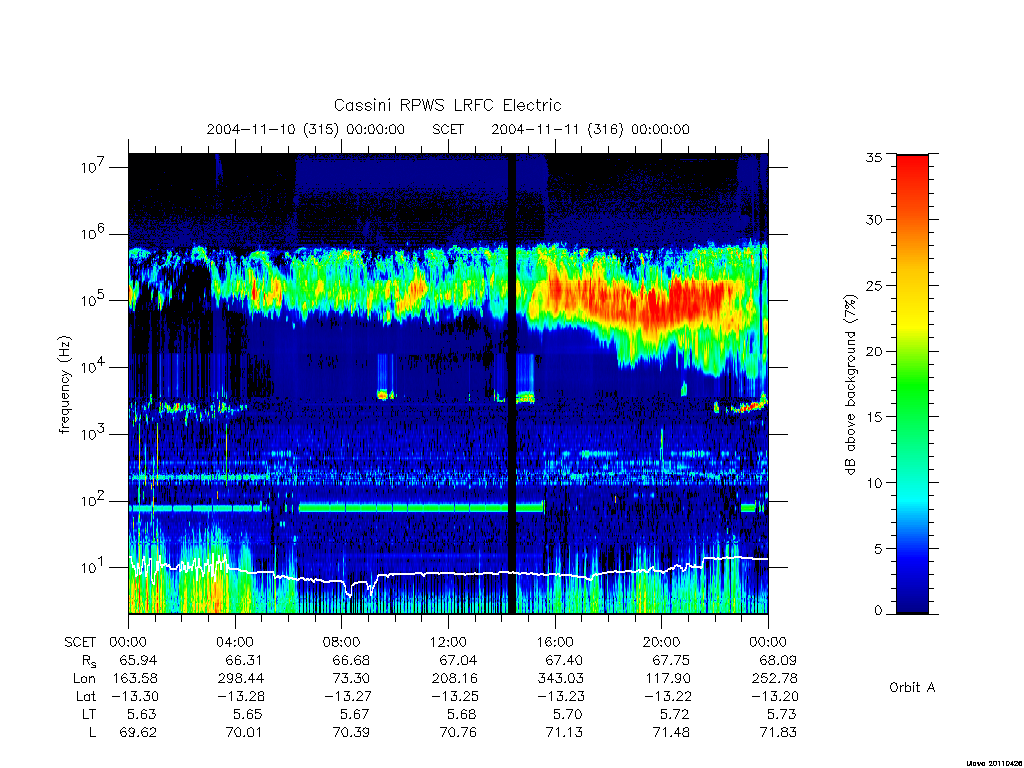The height and width of the screenshot is (768, 1024).
Task: Click the '35' color scale label
Action: [x=874, y=157]
